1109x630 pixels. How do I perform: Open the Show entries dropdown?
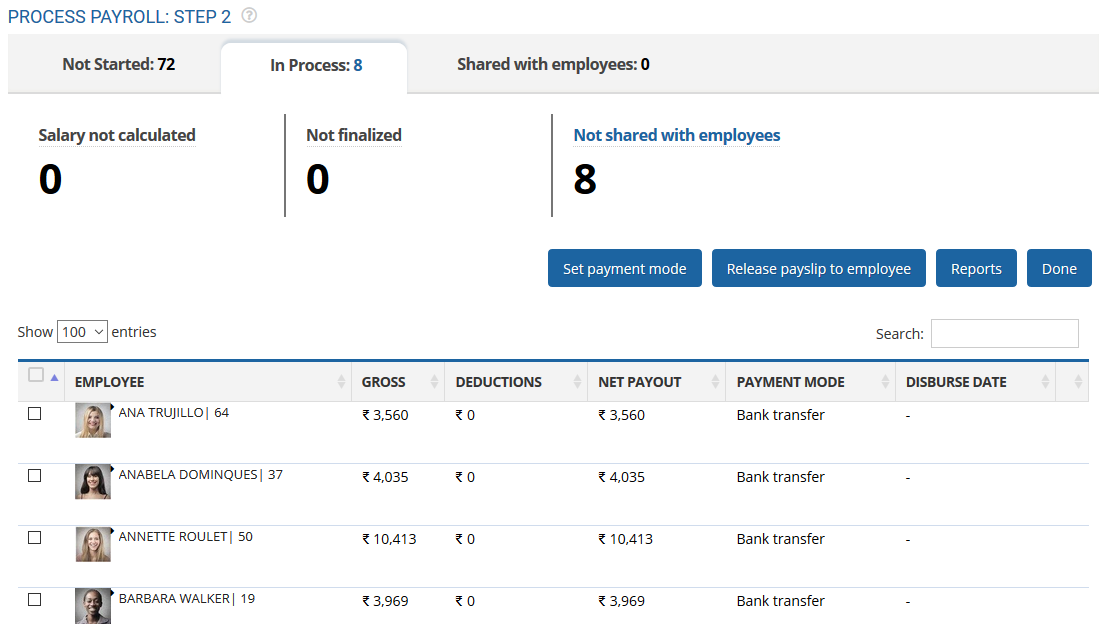coord(82,331)
